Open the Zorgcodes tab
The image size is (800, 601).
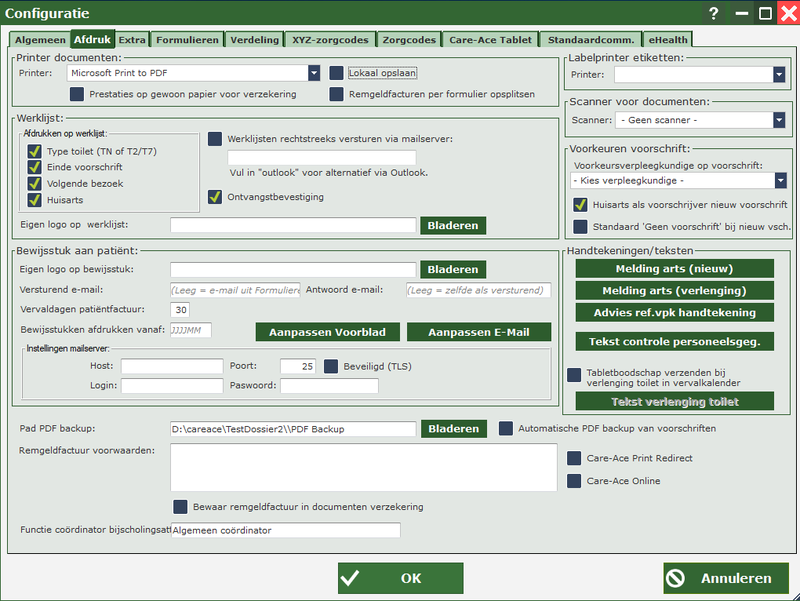tap(409, 40)
